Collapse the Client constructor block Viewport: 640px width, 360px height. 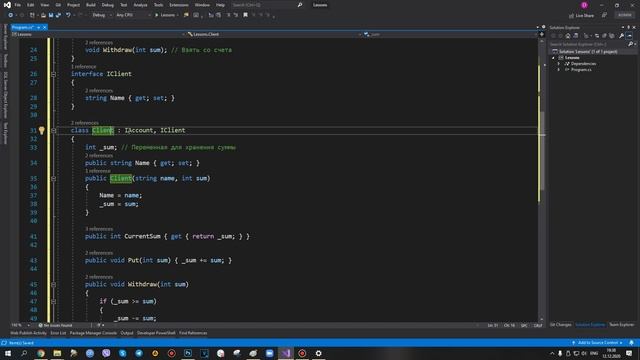(x=53, y=179)
